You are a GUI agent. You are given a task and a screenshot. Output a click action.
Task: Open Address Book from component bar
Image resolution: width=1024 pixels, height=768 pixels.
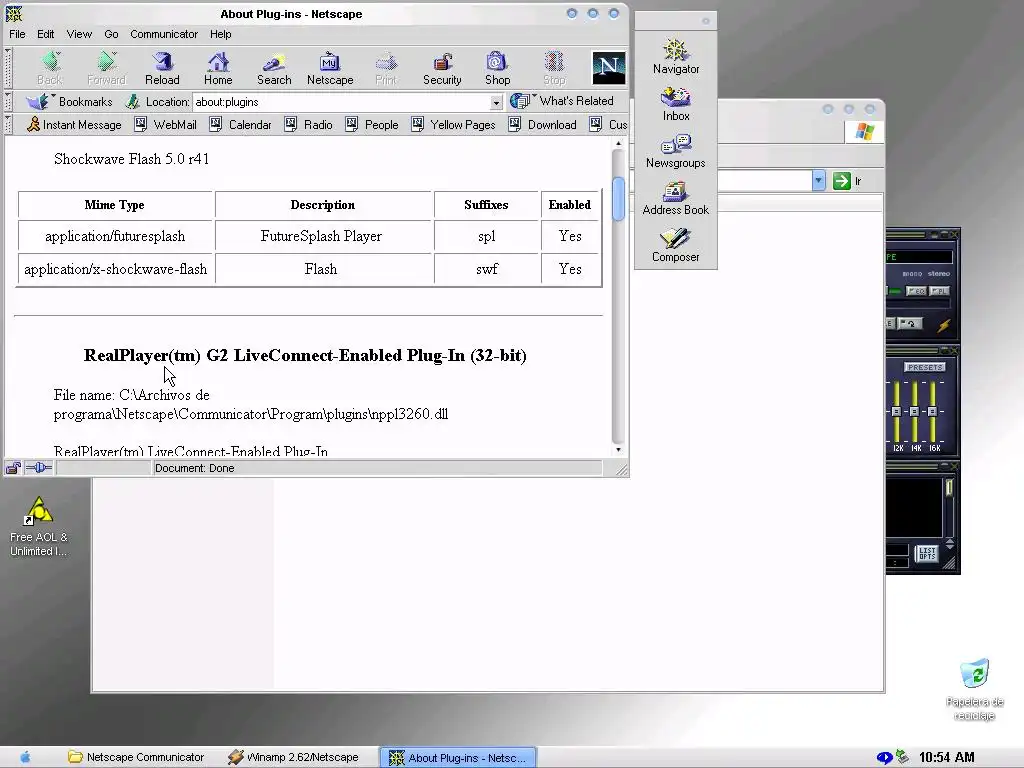676,199
